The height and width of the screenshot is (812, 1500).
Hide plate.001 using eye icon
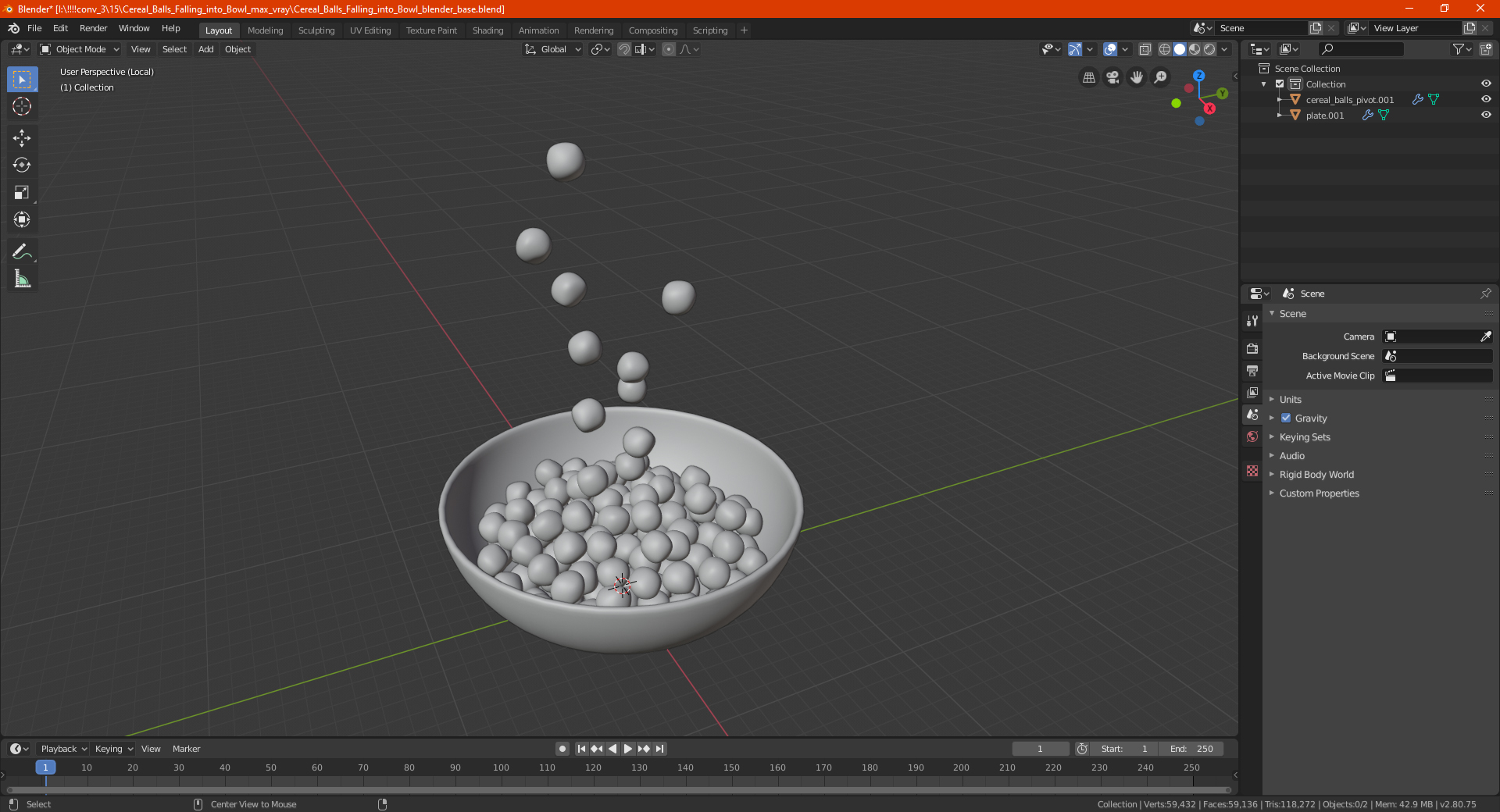1486,115
